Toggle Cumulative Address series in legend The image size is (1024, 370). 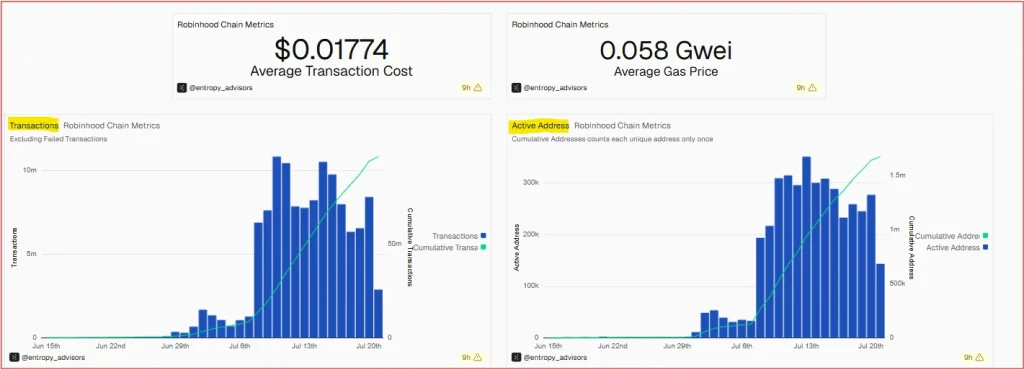[x=952, y=236]
